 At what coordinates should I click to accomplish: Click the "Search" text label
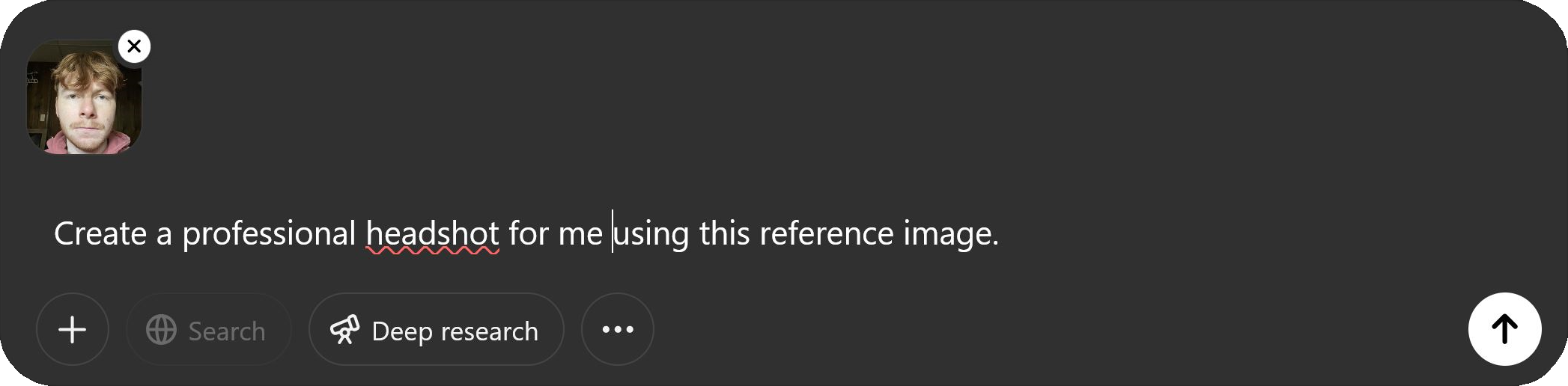[227, 331]
